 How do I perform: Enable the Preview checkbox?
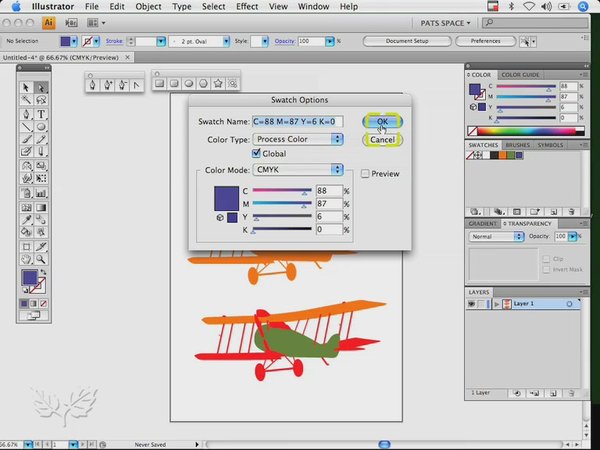pos(365,174)
